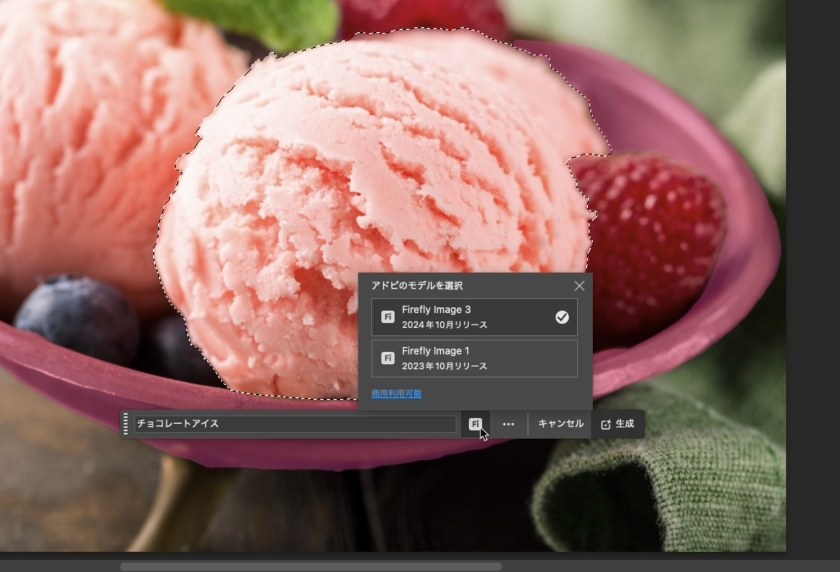Image resolution: width=840 pixels, height=572 pixels.
Task: Click the horizontal scrollbar at the bottom
Action: 311,566
